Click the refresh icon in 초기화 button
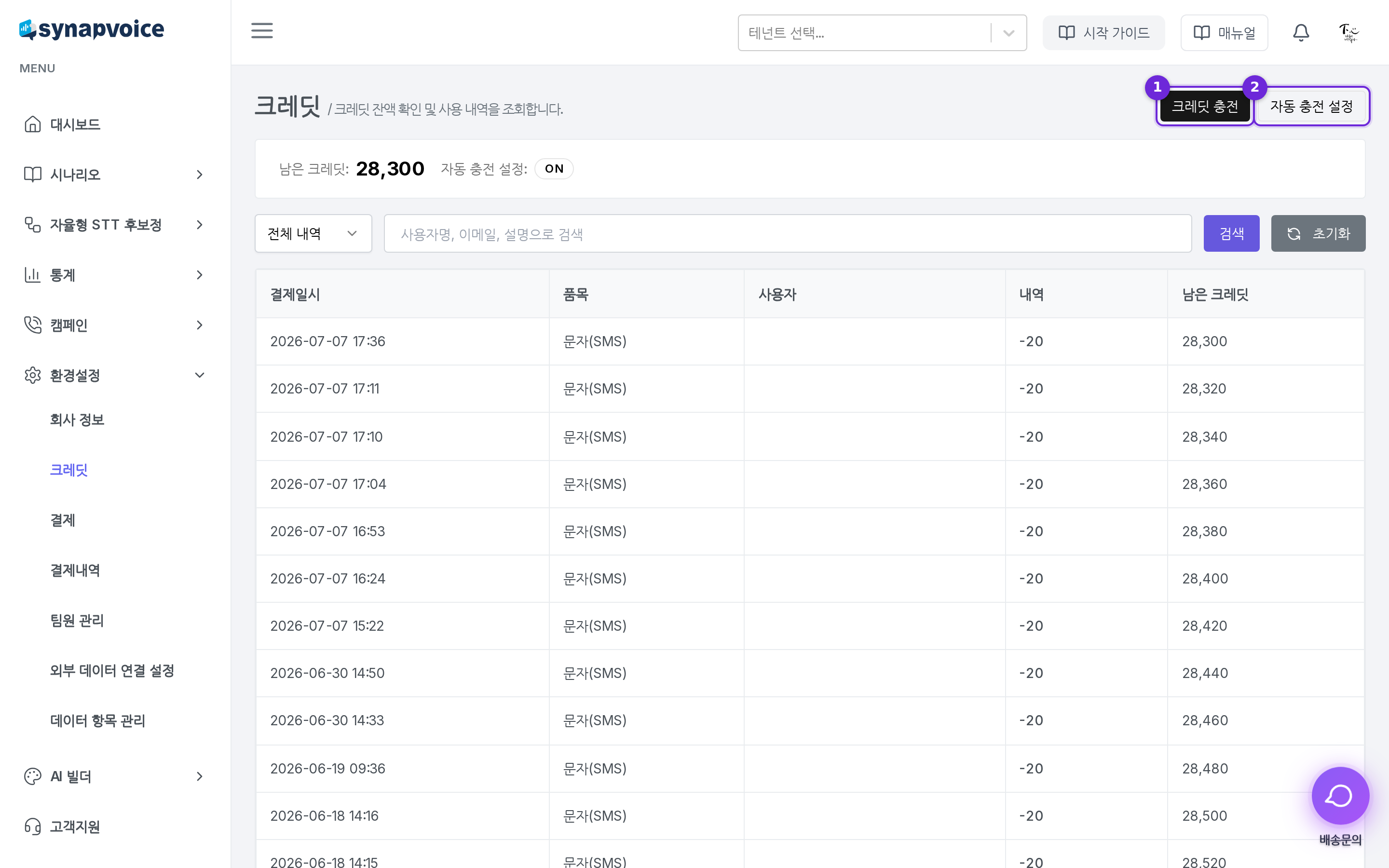The height and width of the screenshot is (868, 1389). pyautogui.click(x=1294, y=234)
